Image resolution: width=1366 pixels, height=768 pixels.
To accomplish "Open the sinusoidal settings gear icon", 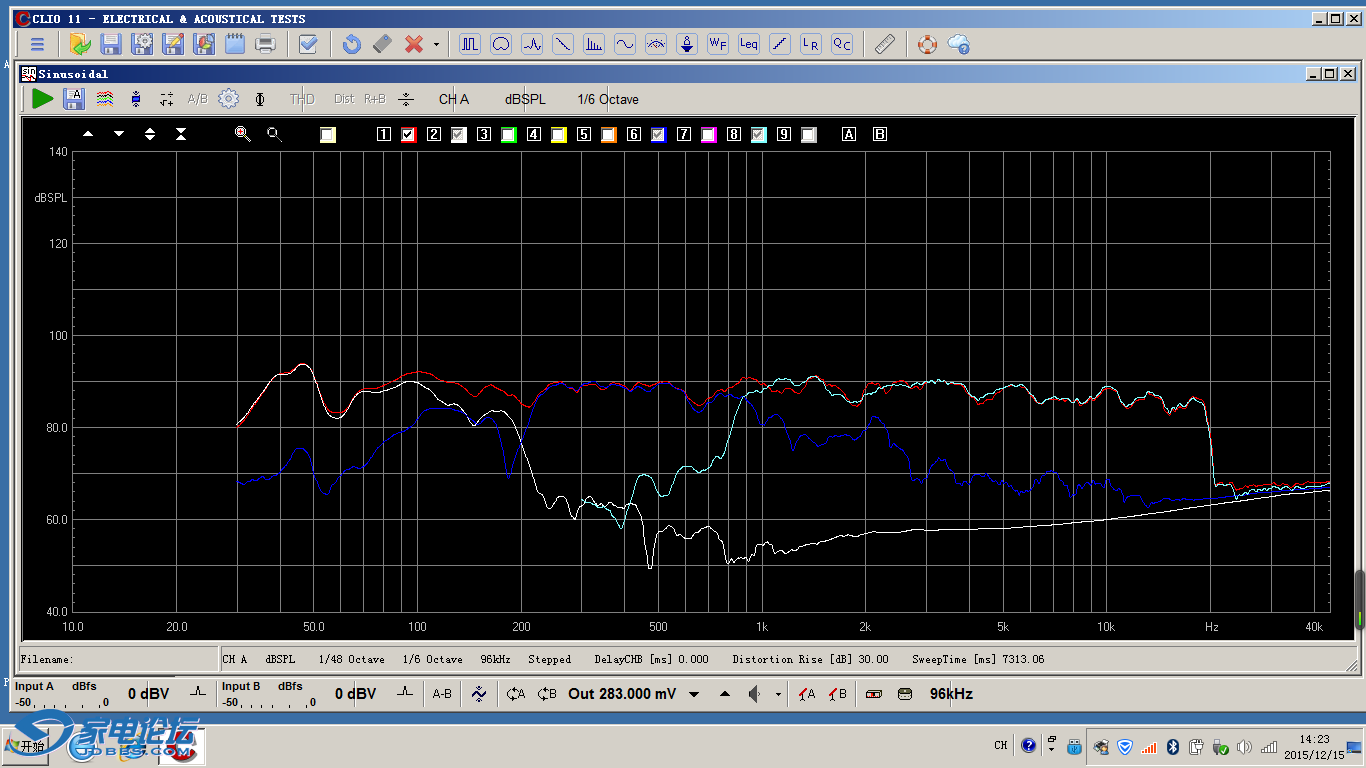I will 229,98.
